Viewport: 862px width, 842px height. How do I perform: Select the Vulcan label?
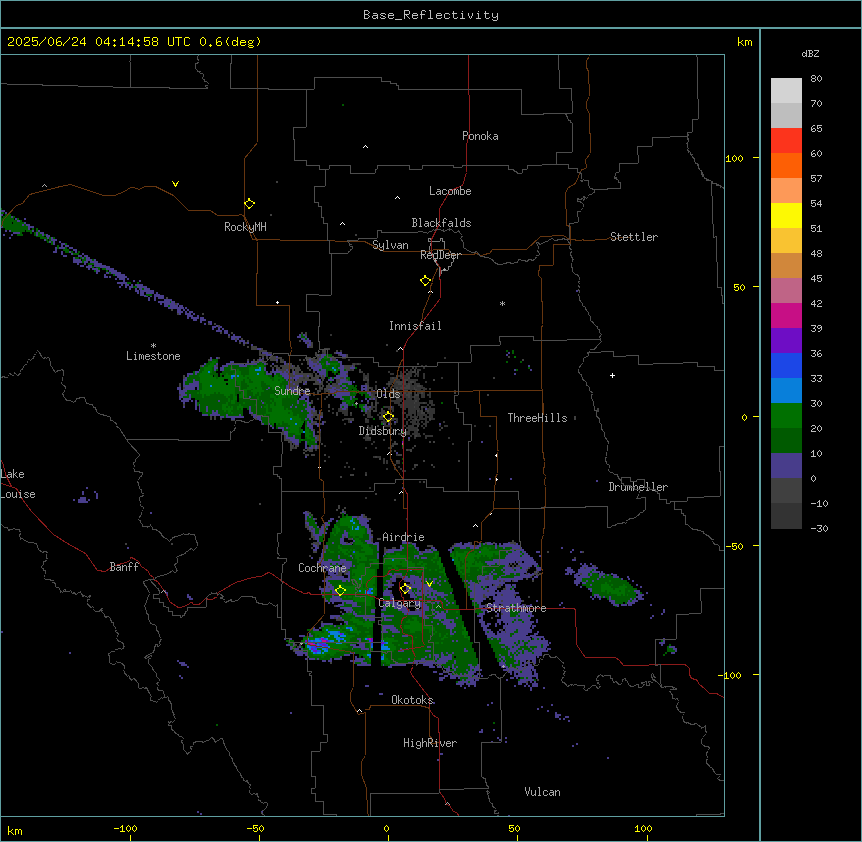pos(543,792)
